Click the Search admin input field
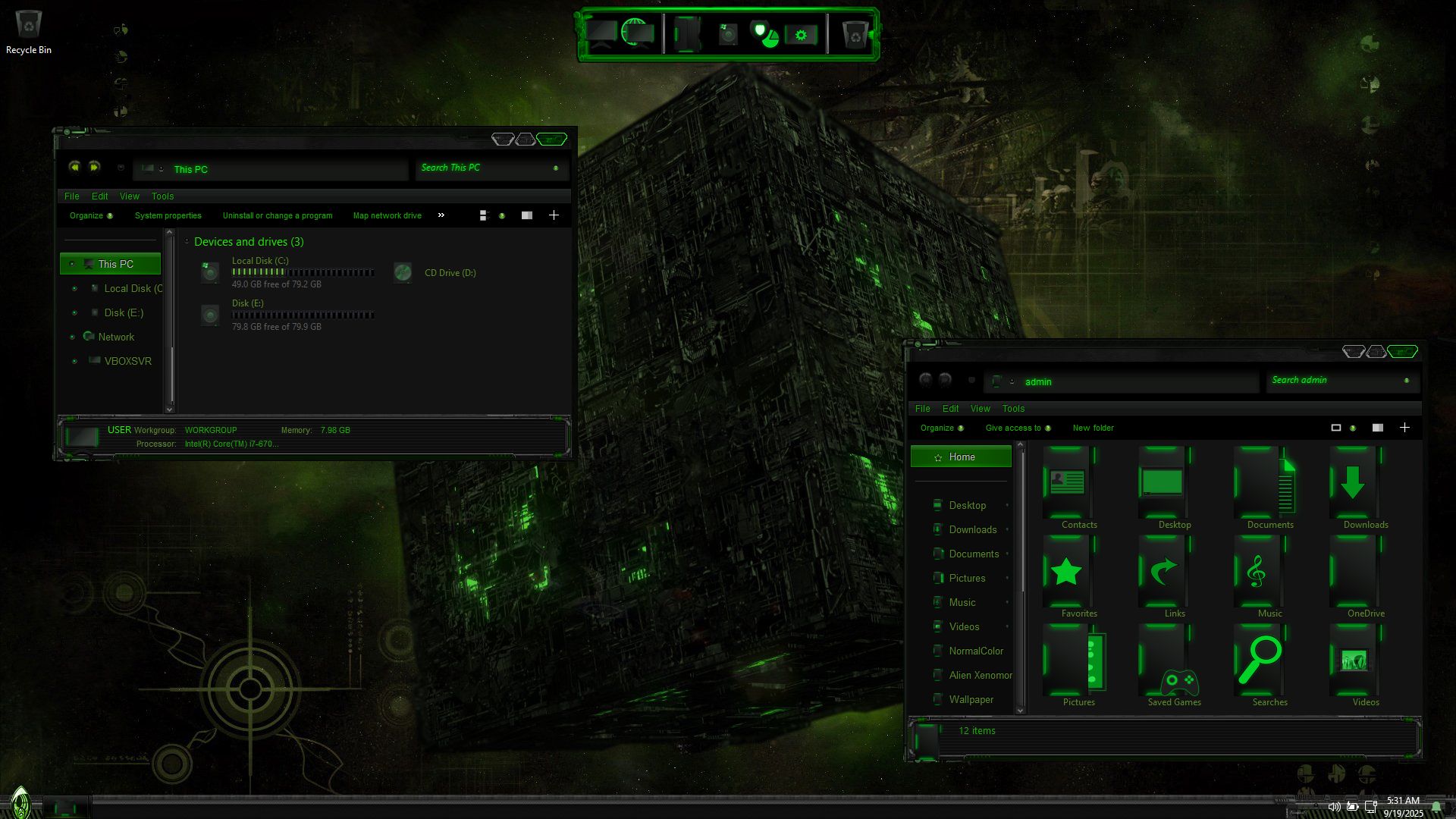The image size is (1456, 819). (1335, 381)
